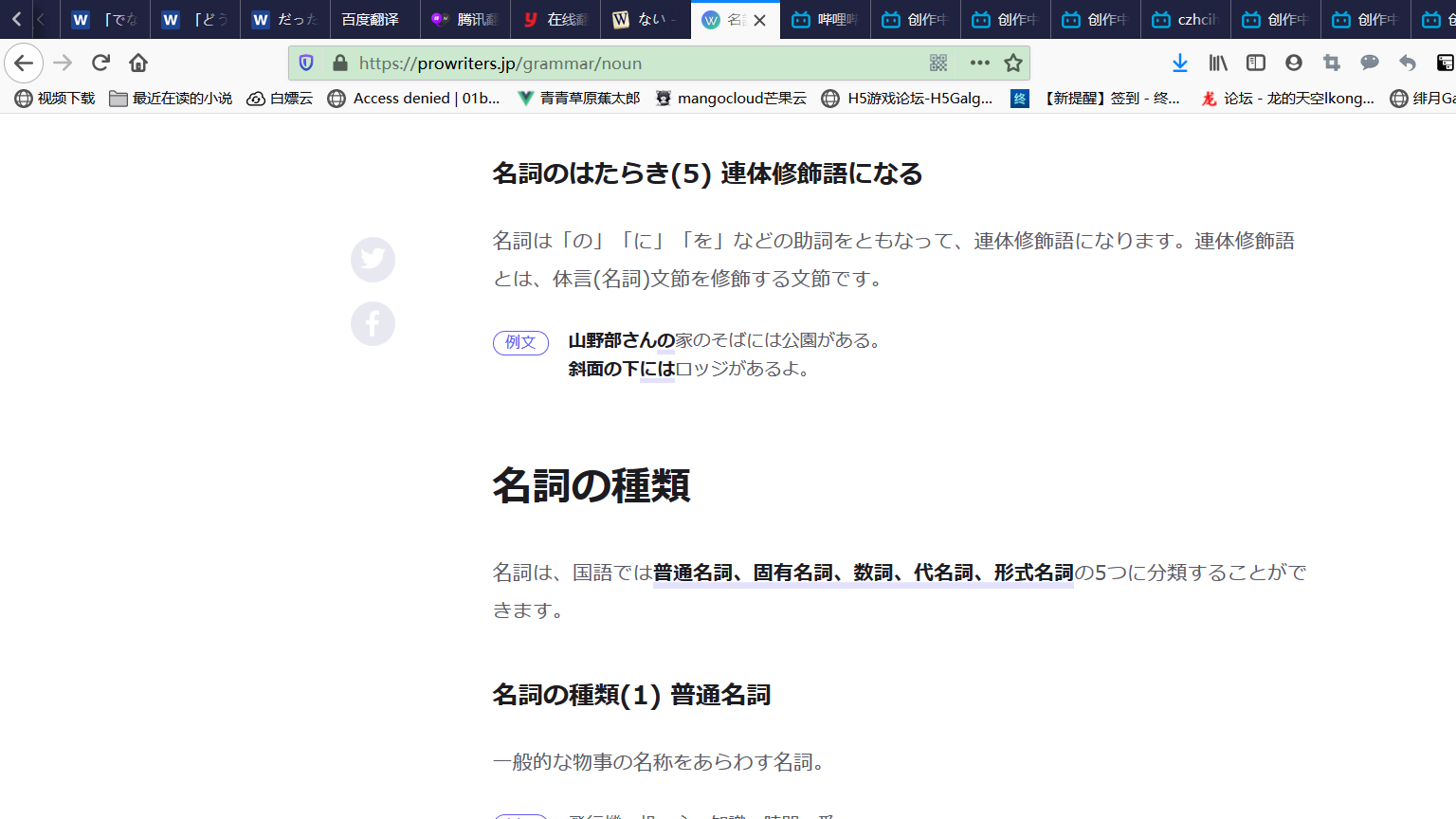
Task: Share the article on Facebook
Action: point(373,323)
